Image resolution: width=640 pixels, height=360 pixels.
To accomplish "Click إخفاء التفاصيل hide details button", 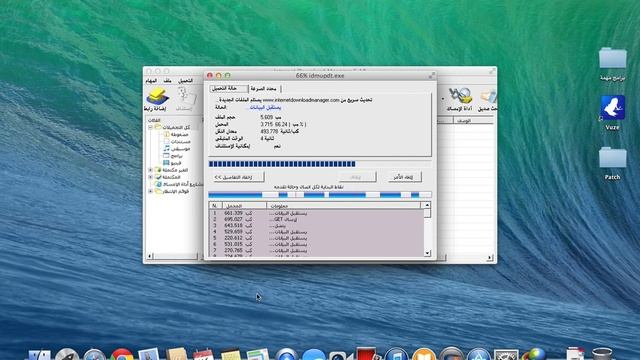I will tap(238, 177).
